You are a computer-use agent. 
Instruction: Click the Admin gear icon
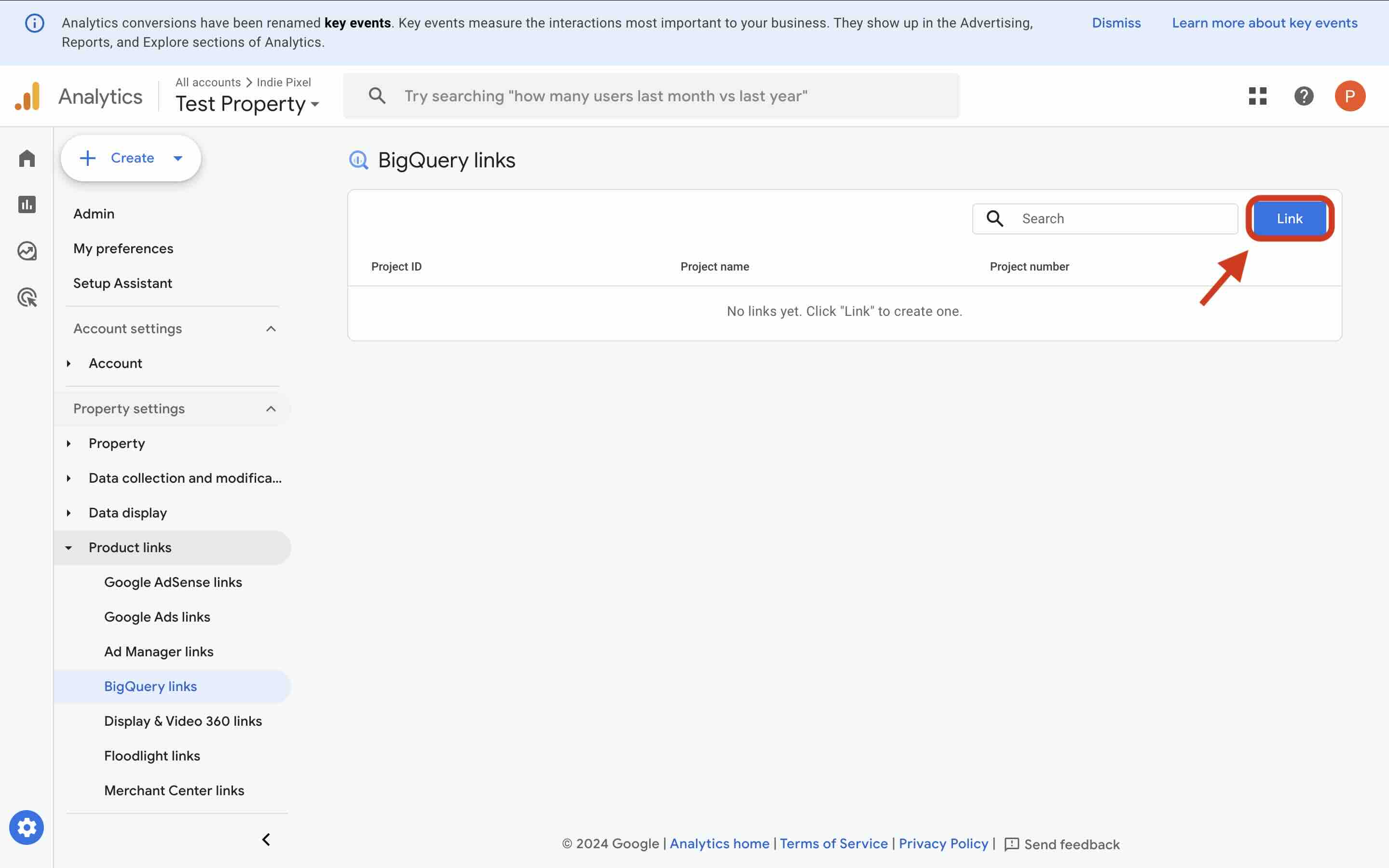pos(27,827)
